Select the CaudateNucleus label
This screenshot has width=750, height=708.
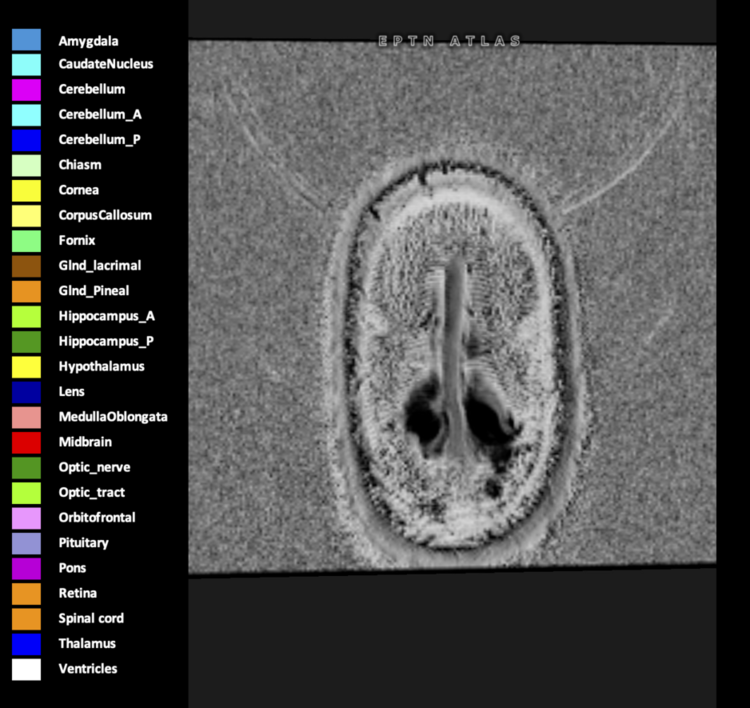click(x=106, y=64)
